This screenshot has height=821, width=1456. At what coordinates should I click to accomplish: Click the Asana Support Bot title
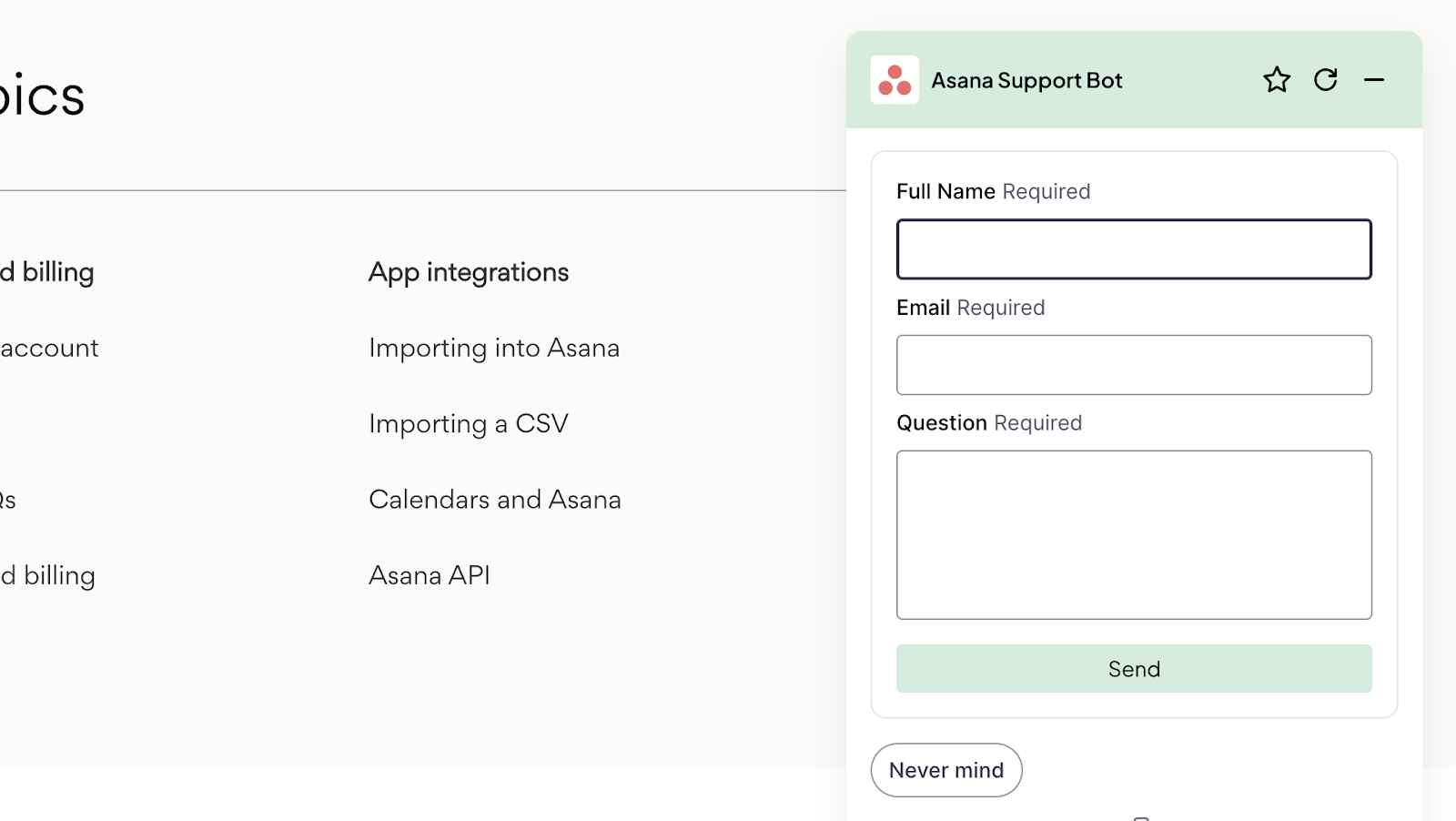click(x=1026, y=81)
